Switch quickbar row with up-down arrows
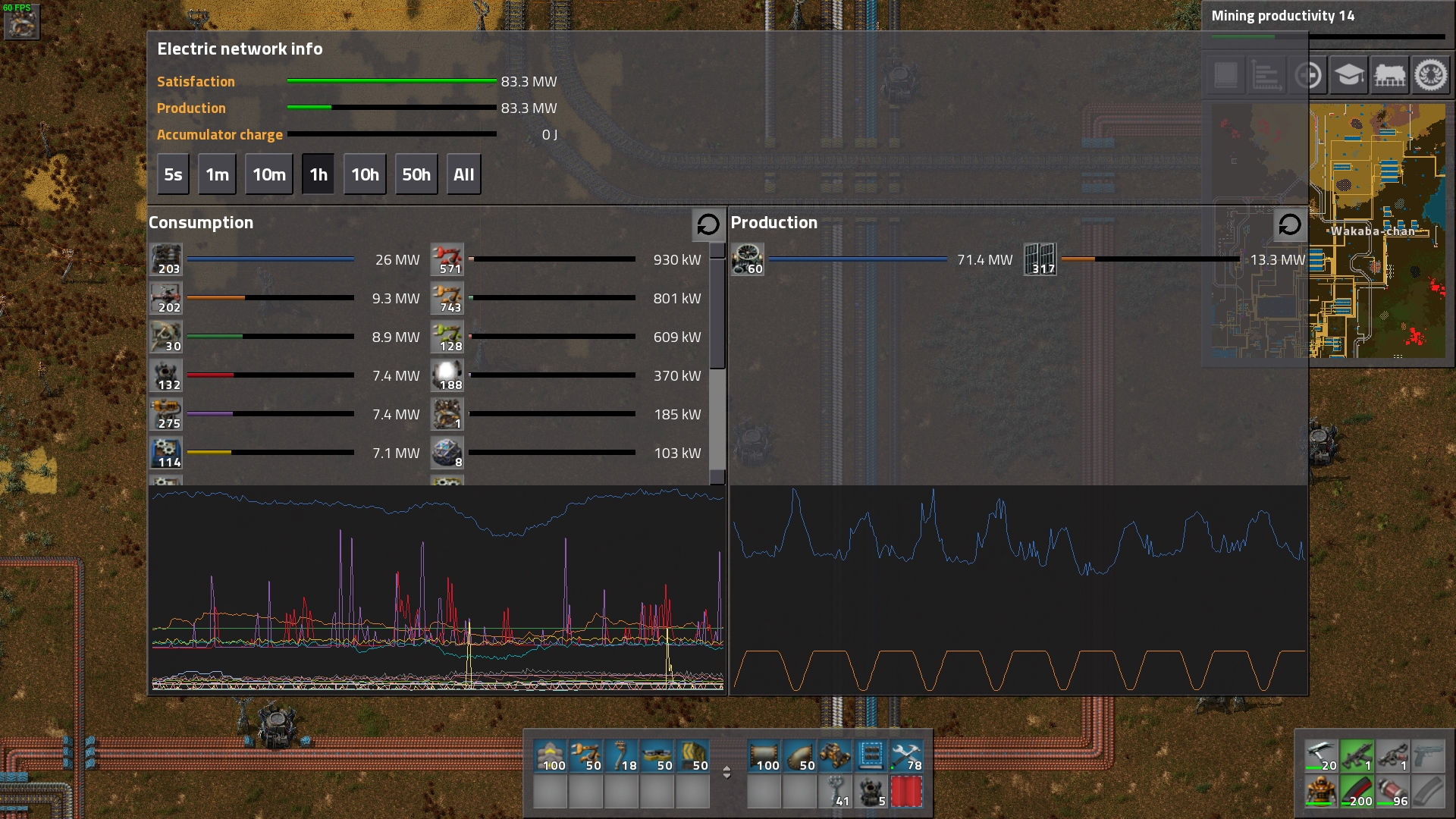The width and height of the screenshot is (1456, 819). point(726,772)
